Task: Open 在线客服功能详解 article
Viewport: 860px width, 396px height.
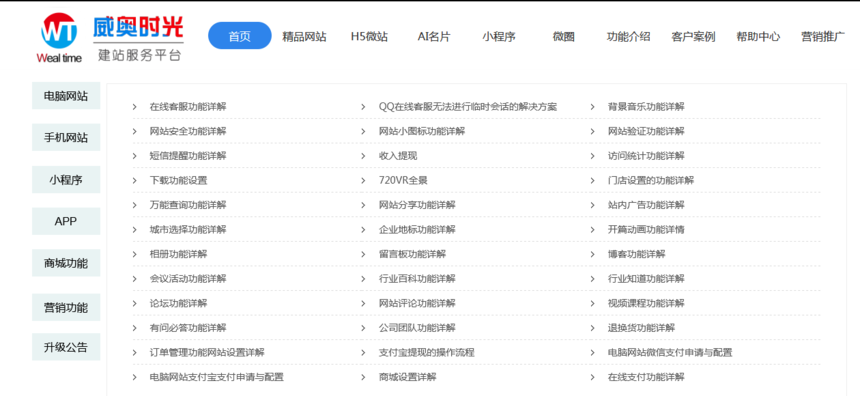Action: pyautogui.click(x=188, y=107)
